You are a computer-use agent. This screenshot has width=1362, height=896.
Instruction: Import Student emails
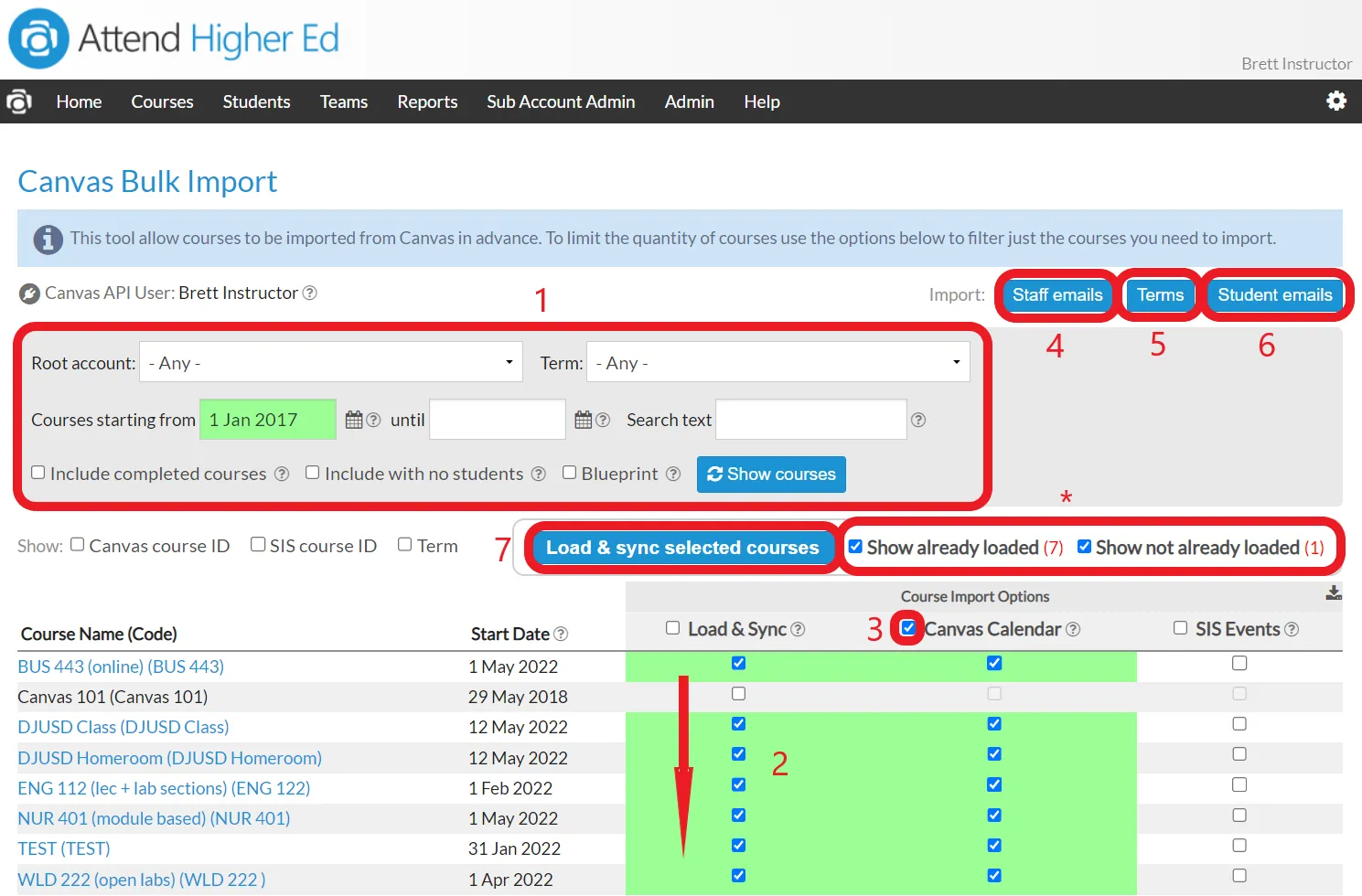[1275, 294]
